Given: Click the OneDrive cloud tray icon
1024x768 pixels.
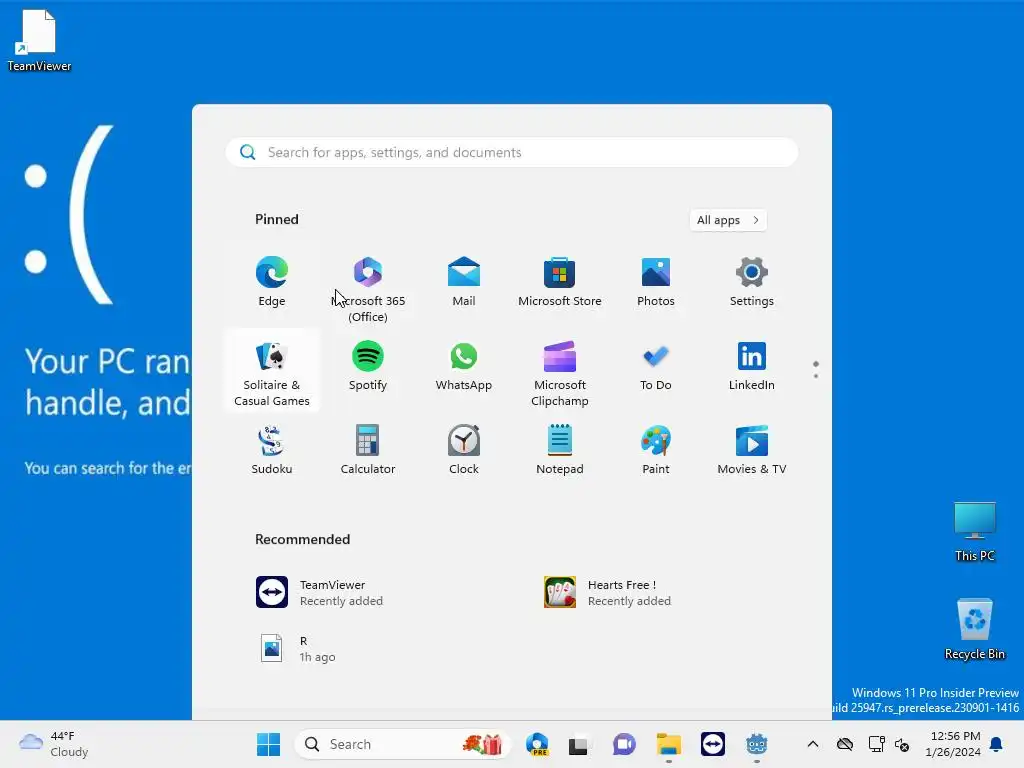Looking at the screenshot, I should pyautogui.click(x=845, y=744).
